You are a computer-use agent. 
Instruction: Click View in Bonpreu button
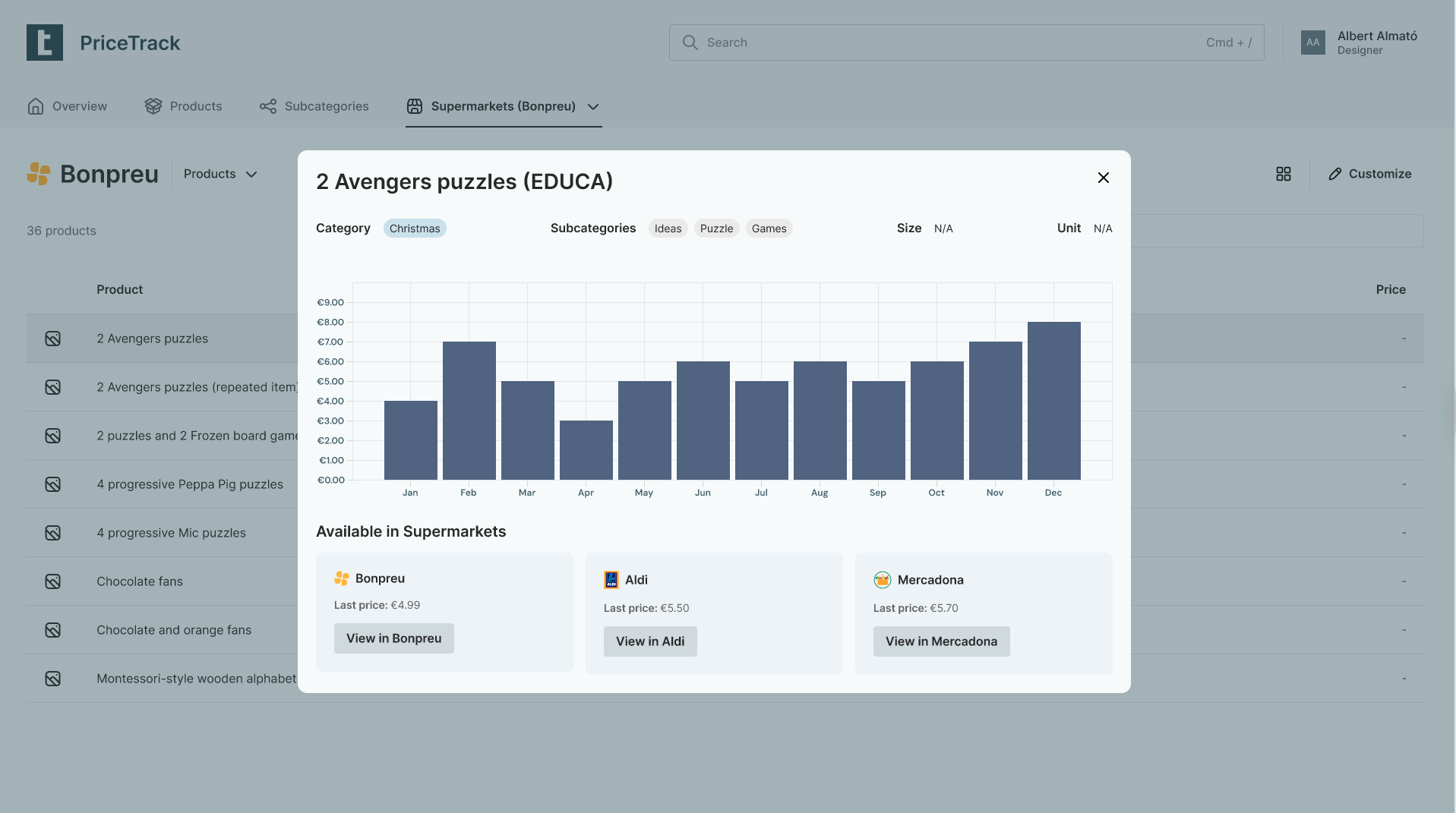pos(393,638)
